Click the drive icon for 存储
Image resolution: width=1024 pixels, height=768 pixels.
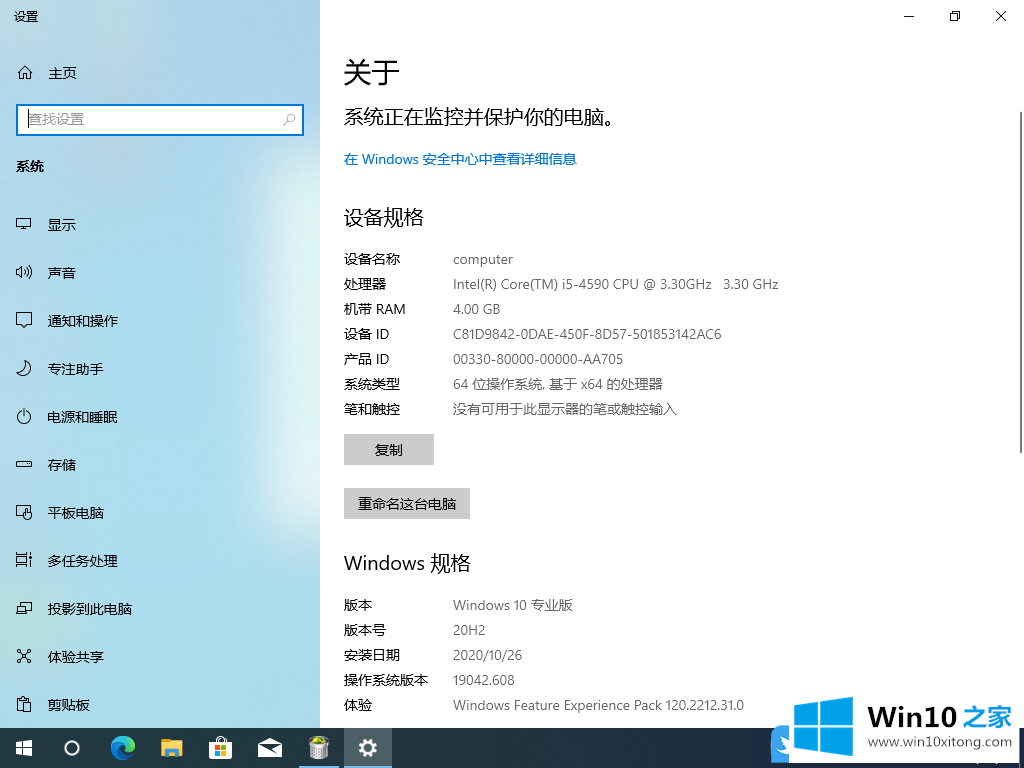tap(24, 464)
